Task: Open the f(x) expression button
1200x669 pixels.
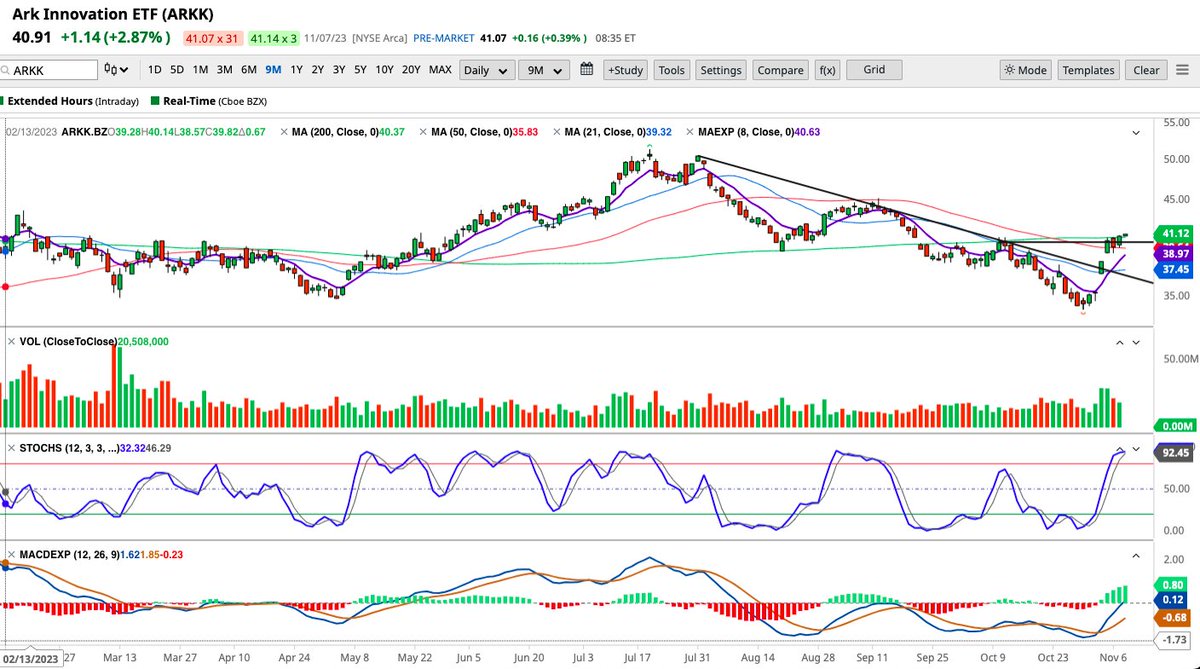Action: [x=827, y=70]
